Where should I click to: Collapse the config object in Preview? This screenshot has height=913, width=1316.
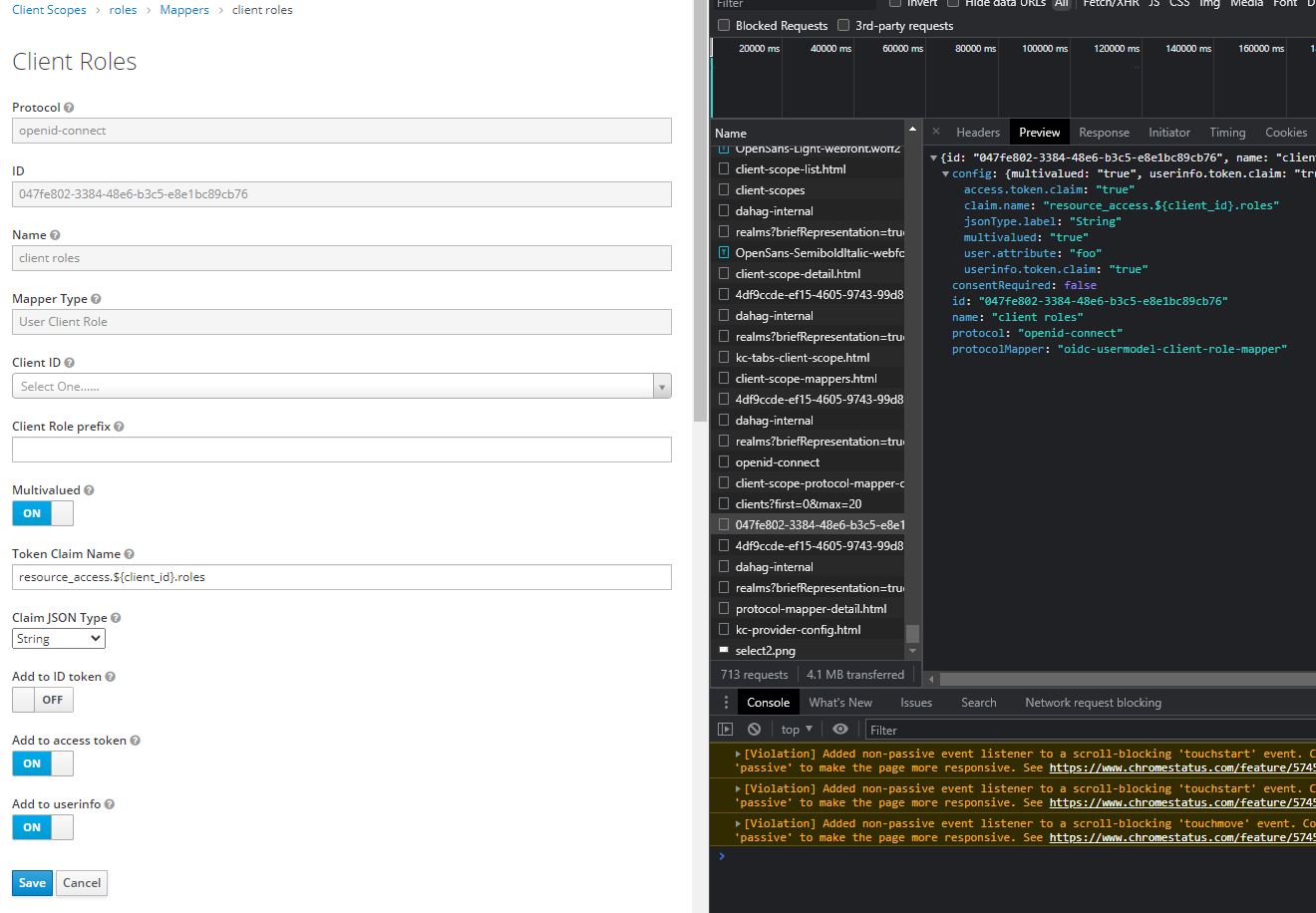click(x=945, y=172)
